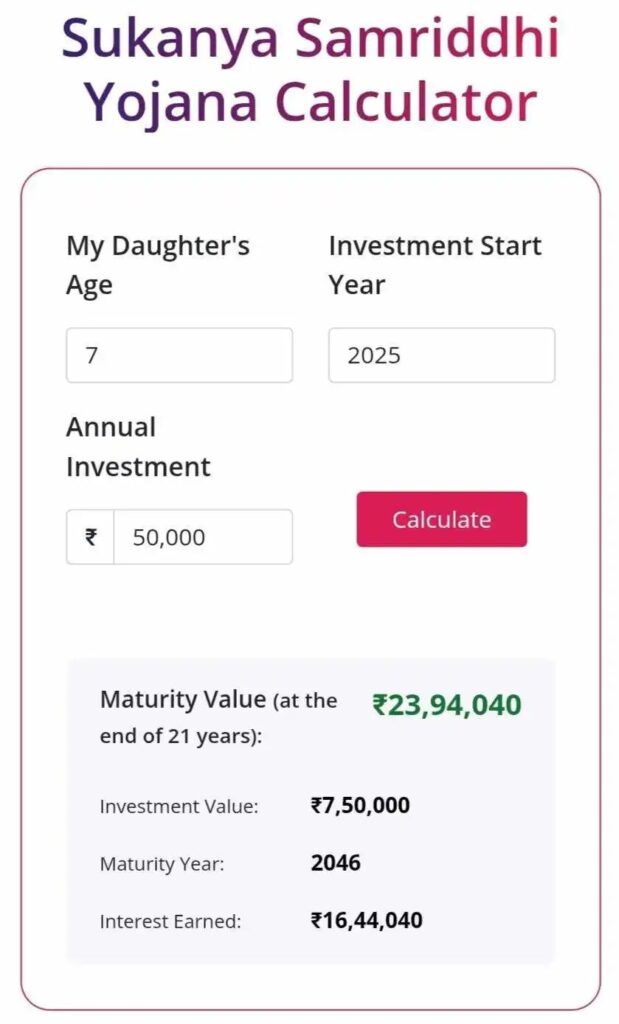Screen dimensions: 619x1024
Task: Select the ₹16,44,040 interest figure
Action: point(367,920)
